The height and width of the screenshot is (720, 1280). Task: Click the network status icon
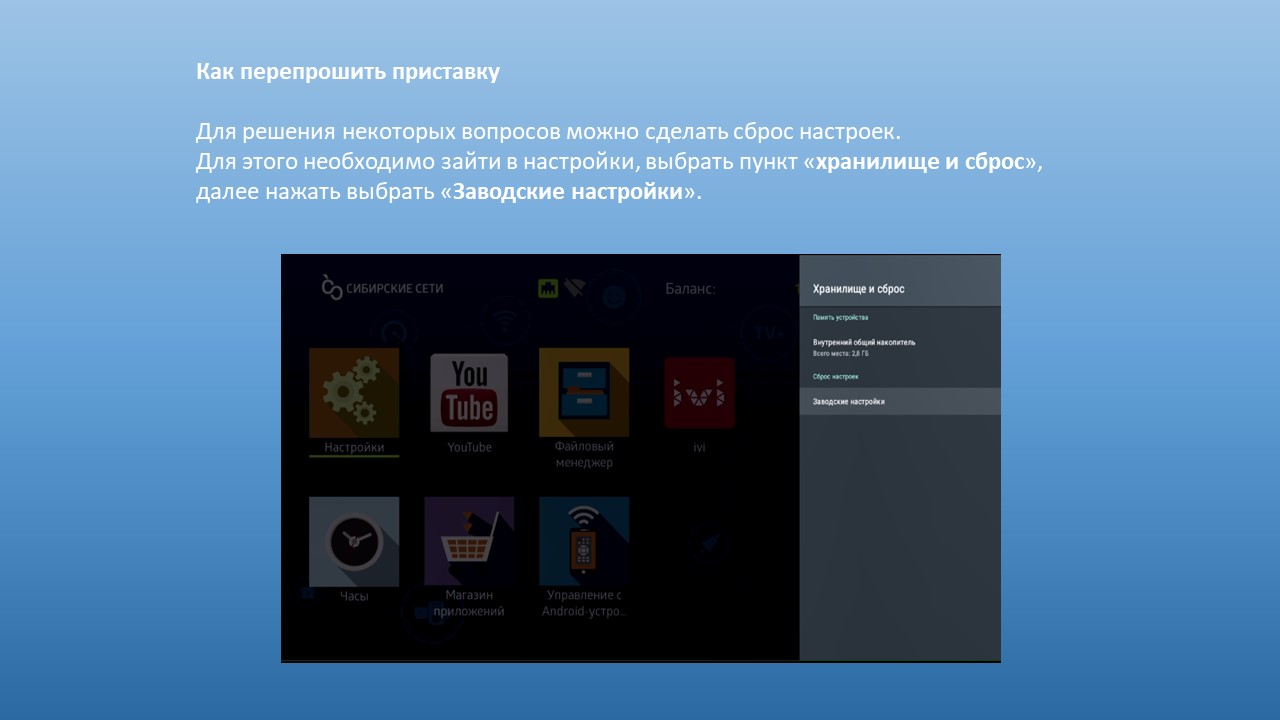point(548,288)
